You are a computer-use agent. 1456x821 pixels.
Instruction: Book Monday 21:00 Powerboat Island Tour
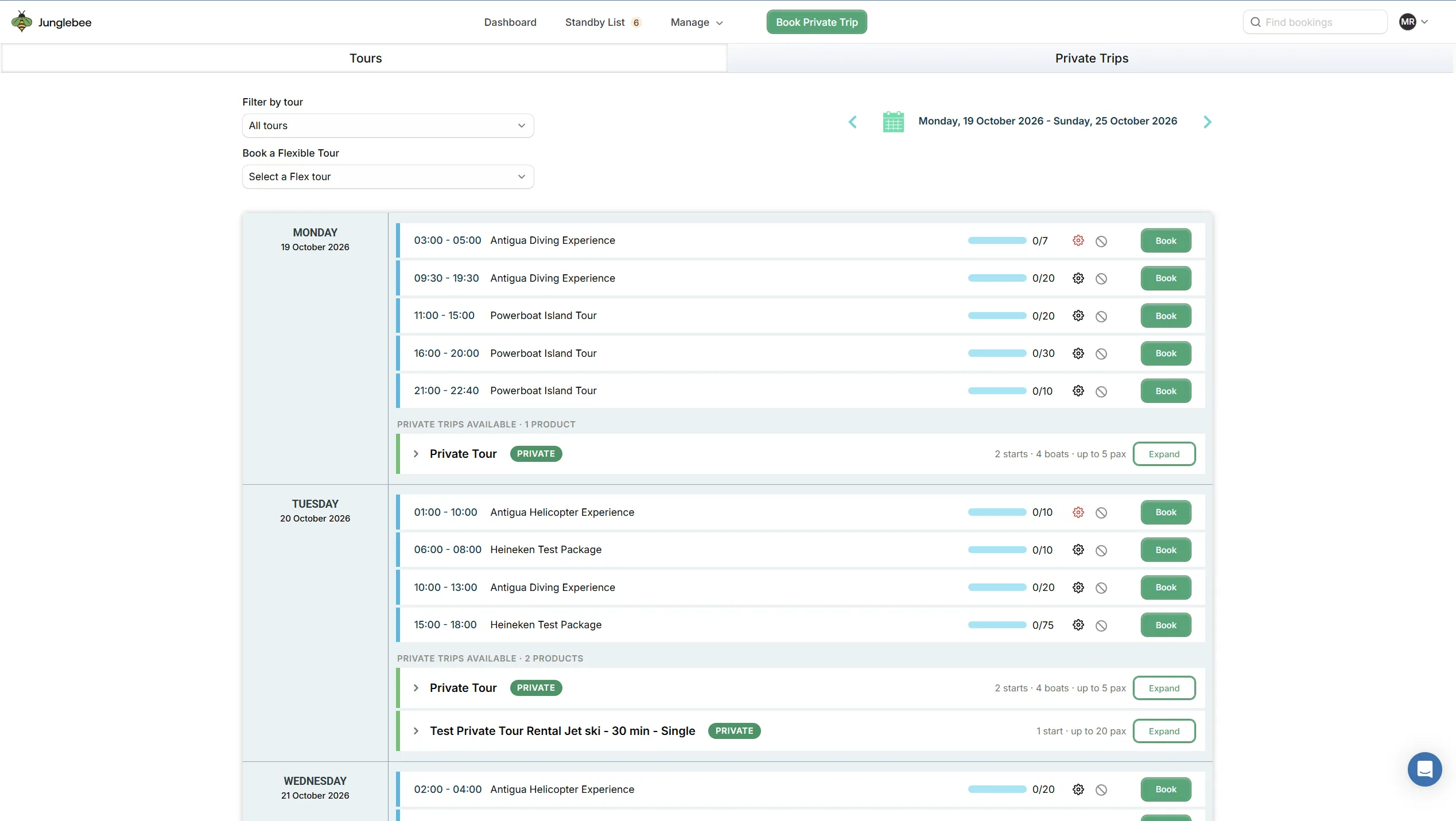(x=1166, y=391)
